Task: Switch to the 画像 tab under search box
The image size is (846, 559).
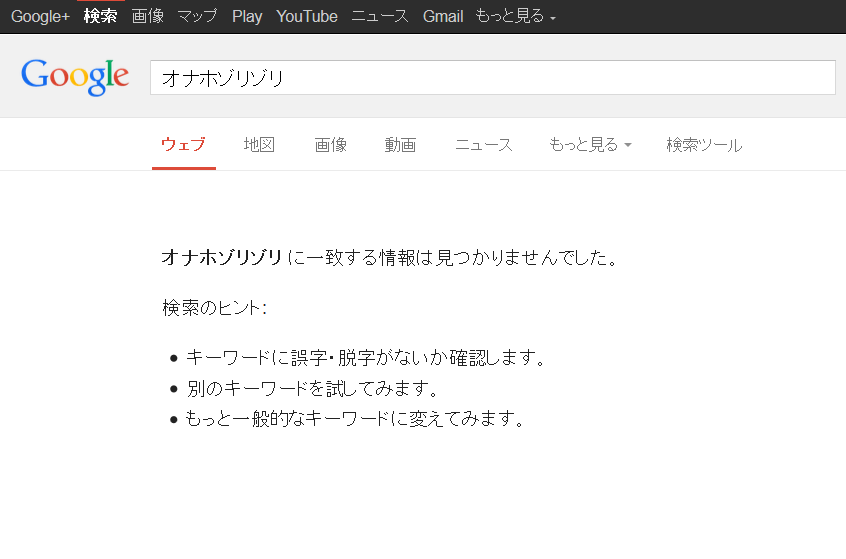Action: click(330, 145)
